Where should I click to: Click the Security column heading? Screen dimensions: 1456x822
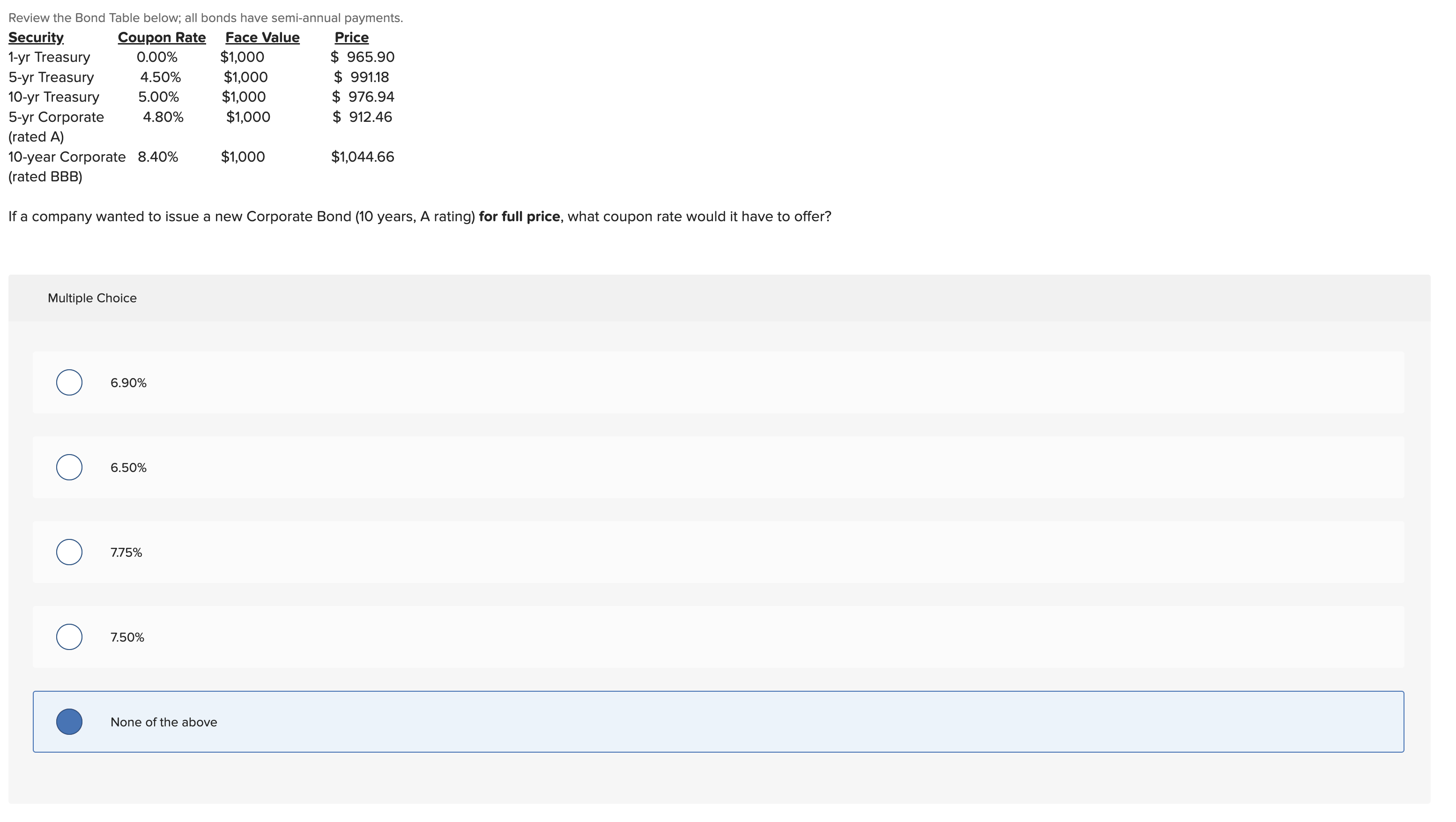click(36, 37)
